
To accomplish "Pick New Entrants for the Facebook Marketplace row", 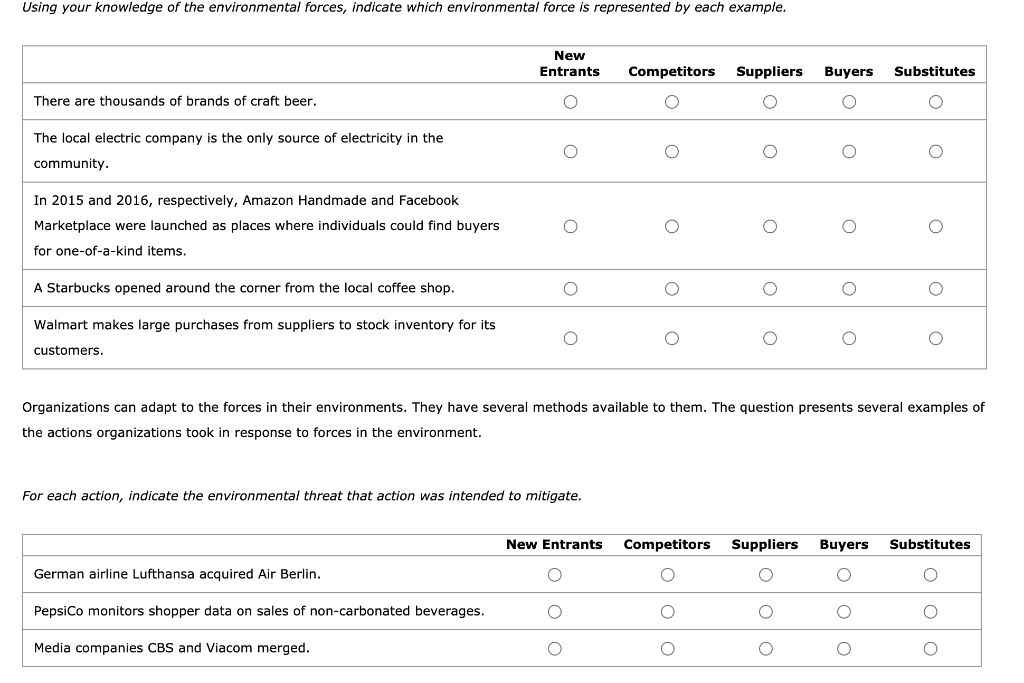I will point(570,226).
